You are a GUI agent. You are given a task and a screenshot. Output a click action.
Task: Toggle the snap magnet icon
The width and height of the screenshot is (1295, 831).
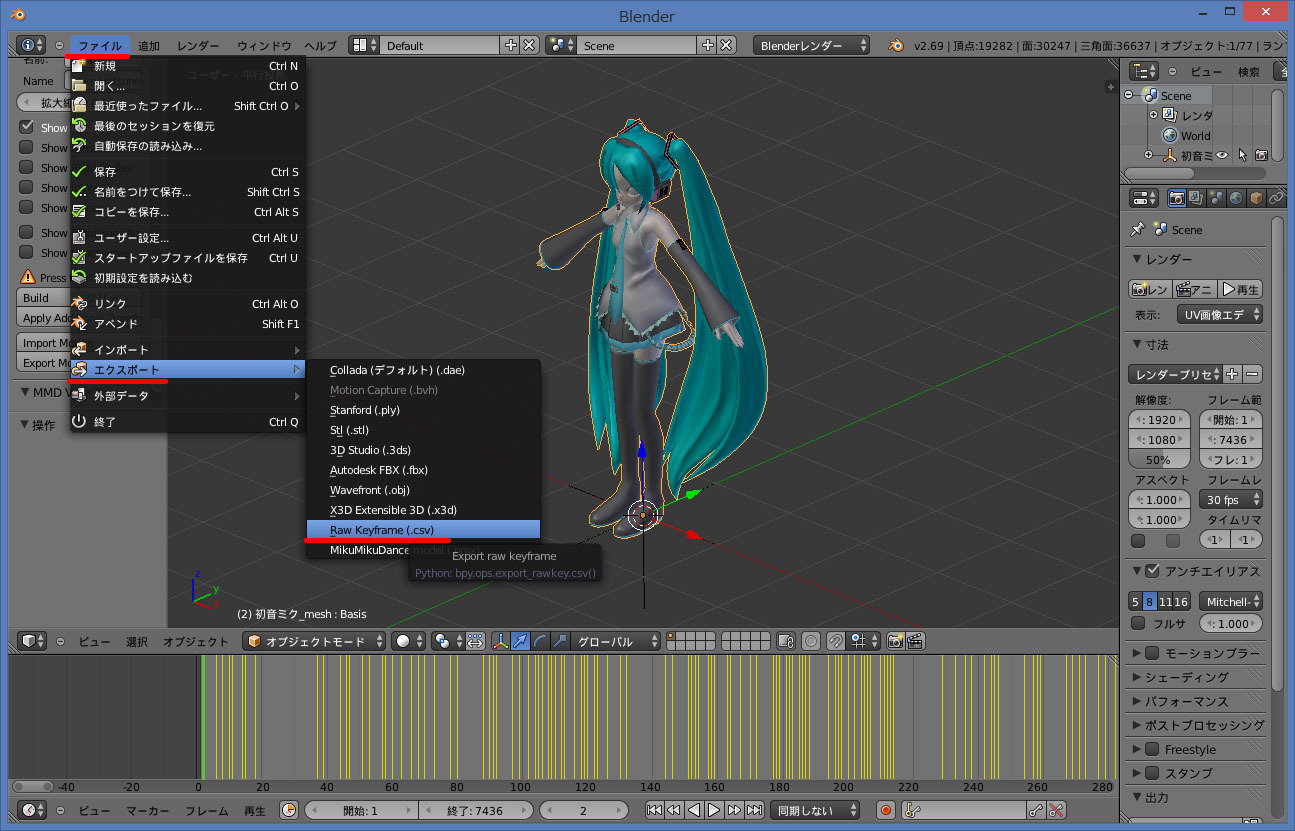point(836,641)
